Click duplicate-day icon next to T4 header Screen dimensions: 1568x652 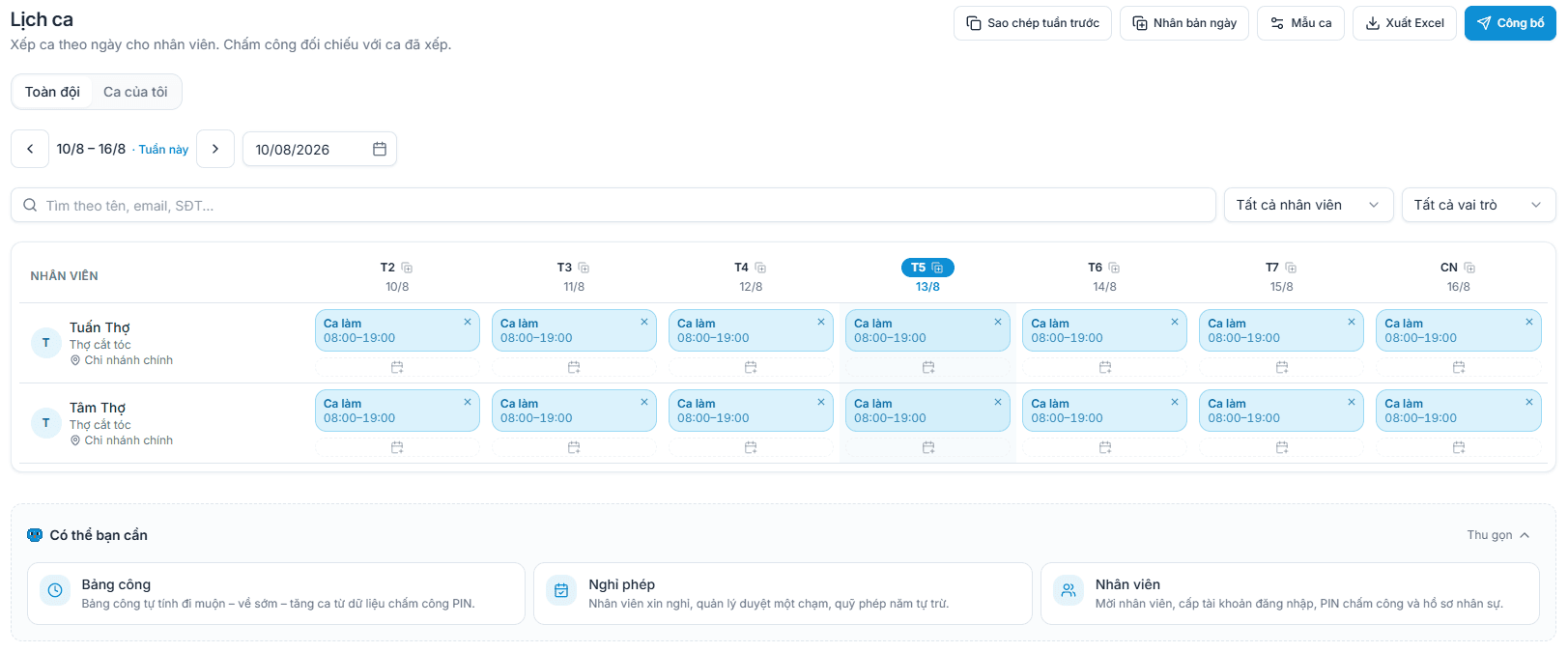(760, 268)
